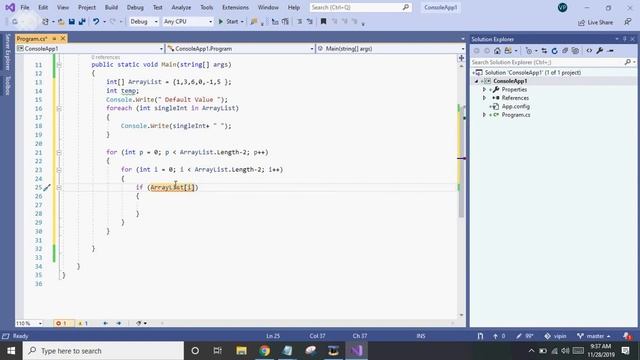
Task: Open the File menu
Action: pos(25,7)
